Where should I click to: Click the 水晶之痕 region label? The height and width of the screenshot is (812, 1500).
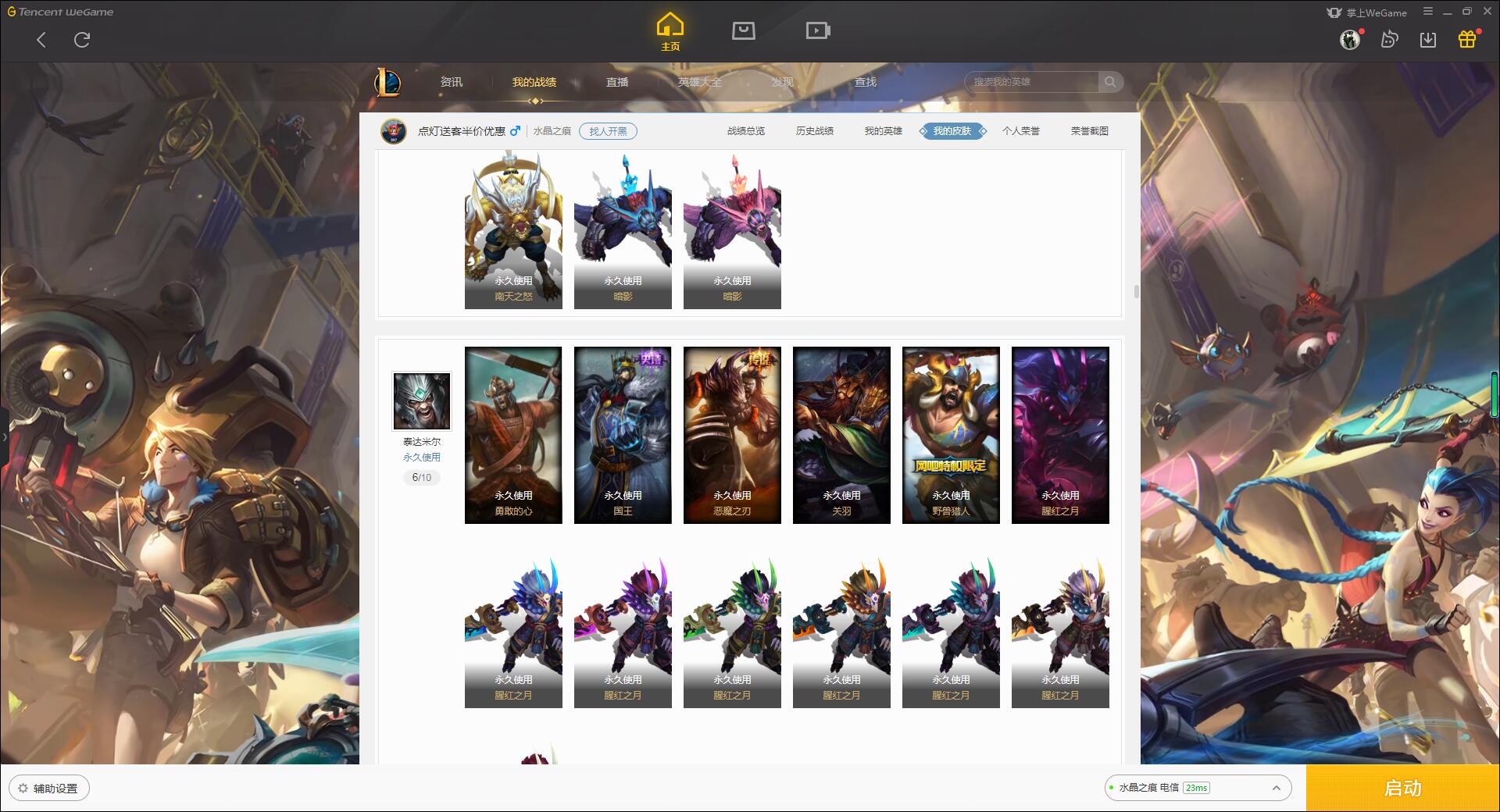(x=552, y=131)
